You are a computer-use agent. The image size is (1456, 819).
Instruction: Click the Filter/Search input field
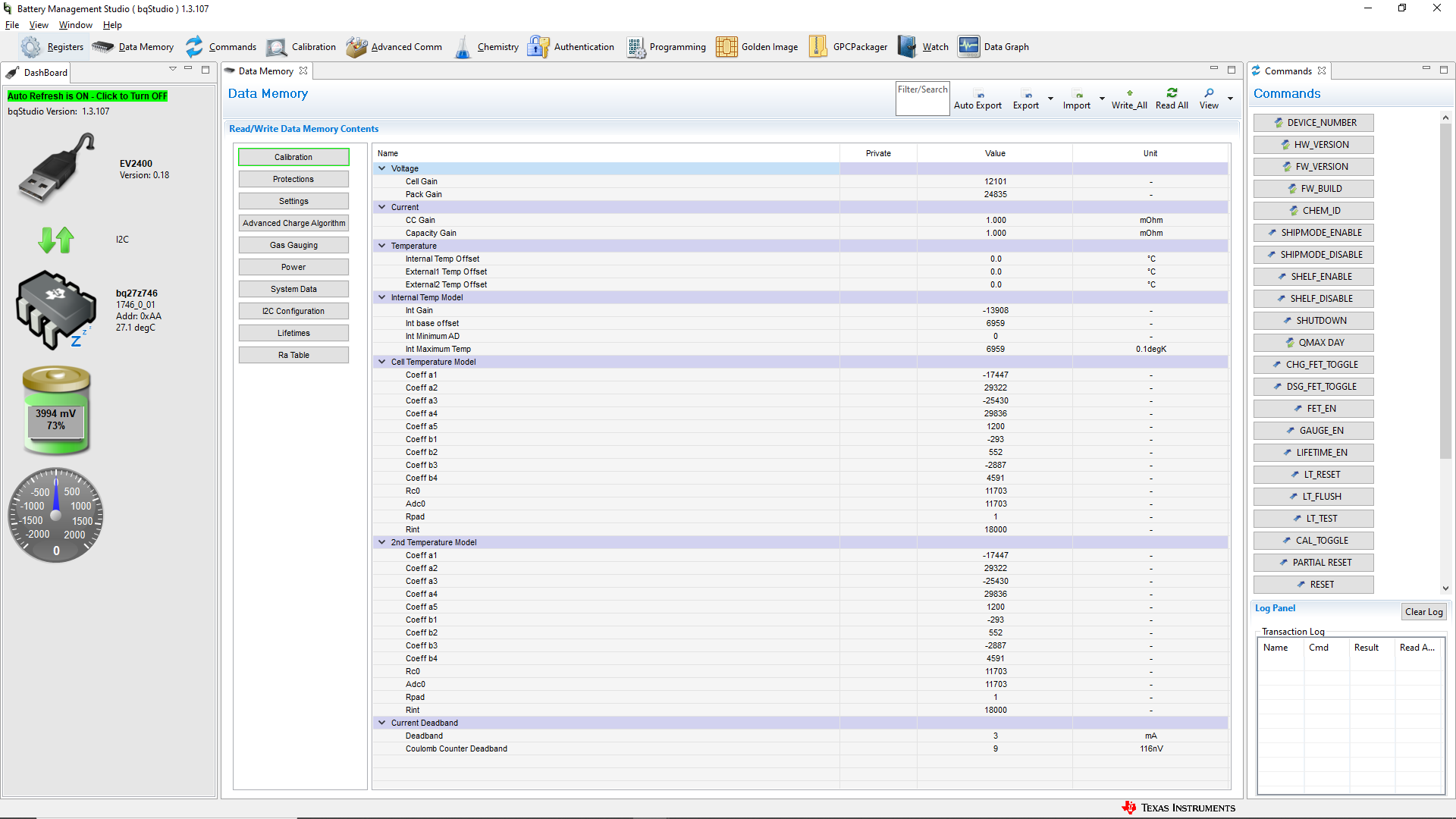point(922,99)
